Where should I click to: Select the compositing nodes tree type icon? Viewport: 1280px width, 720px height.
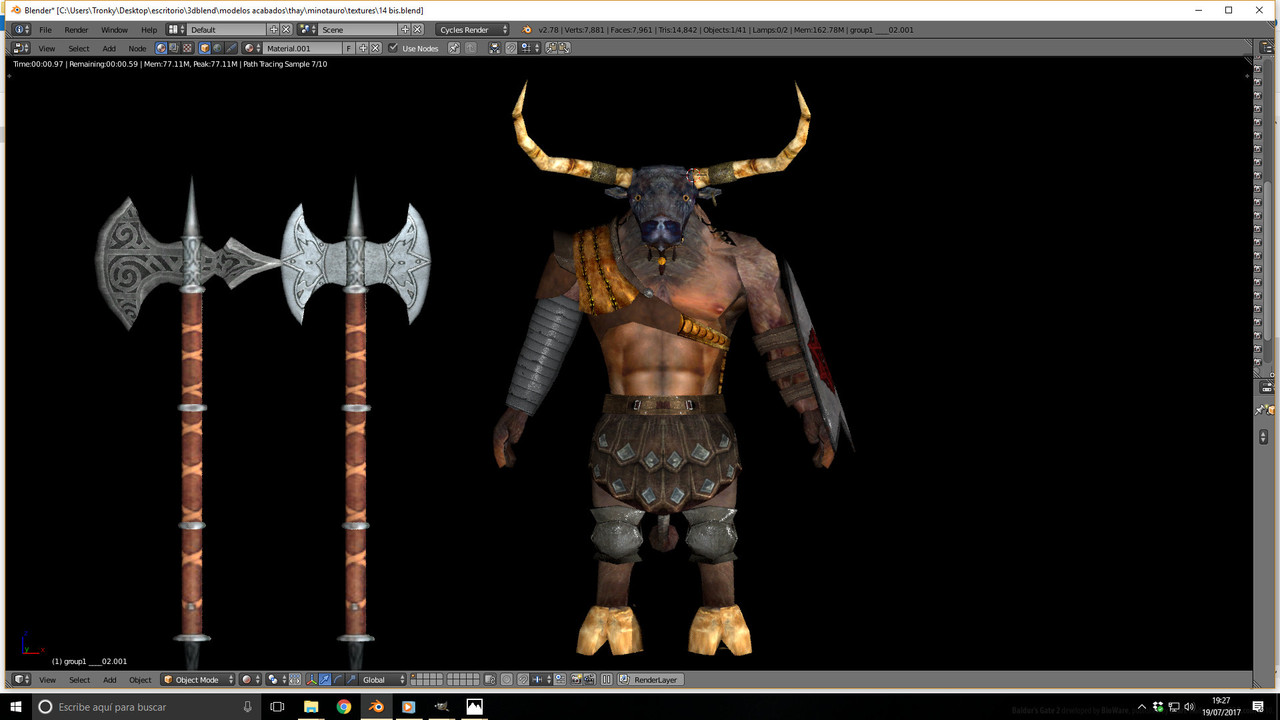(174, 48)
